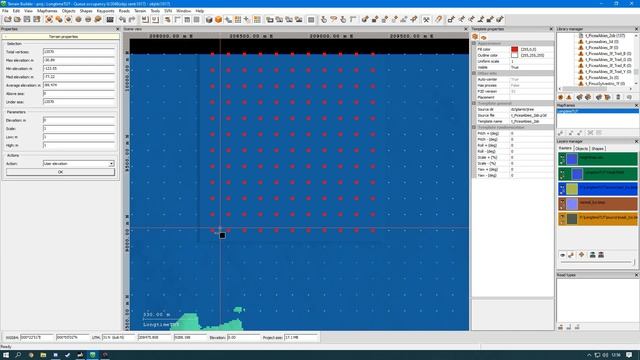Viewport: 640px width, 360px height.
Task: Click the Undo arrow in the toolbar
Action: tap(122, 20)
